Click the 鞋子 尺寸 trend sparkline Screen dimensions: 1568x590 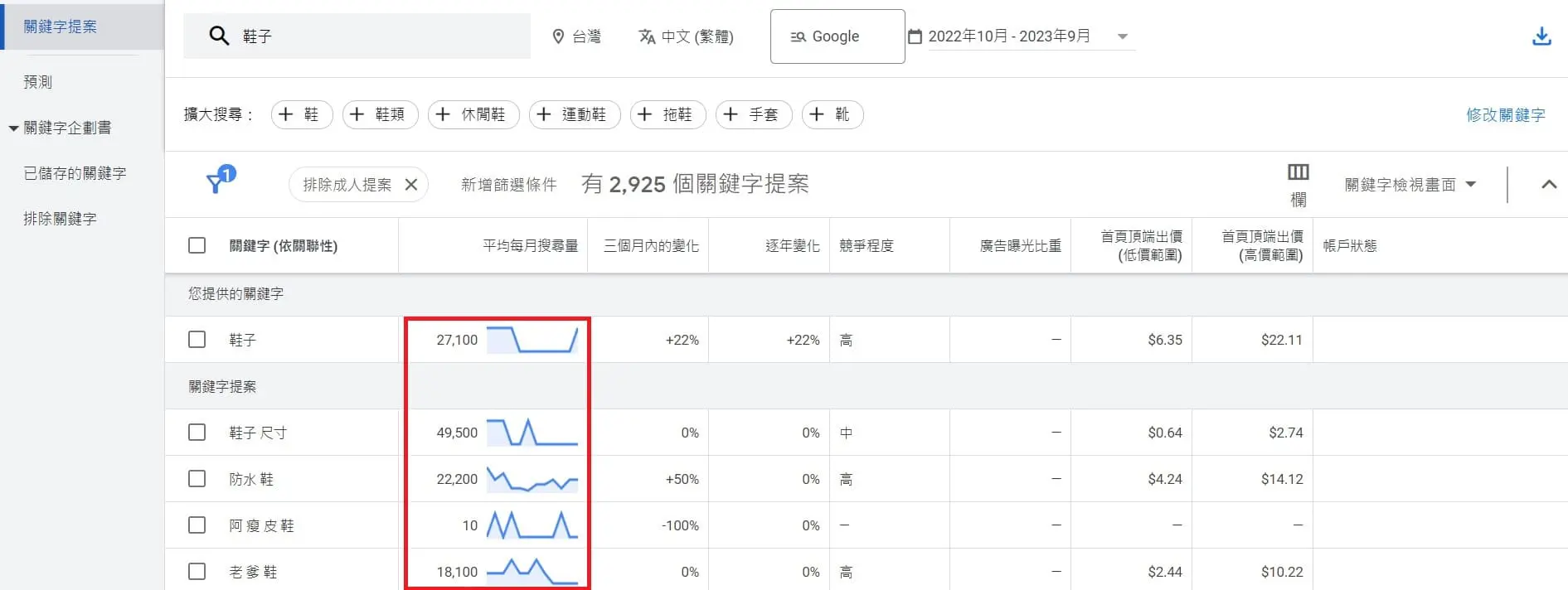pyautogui.click(x=532, y=433)
